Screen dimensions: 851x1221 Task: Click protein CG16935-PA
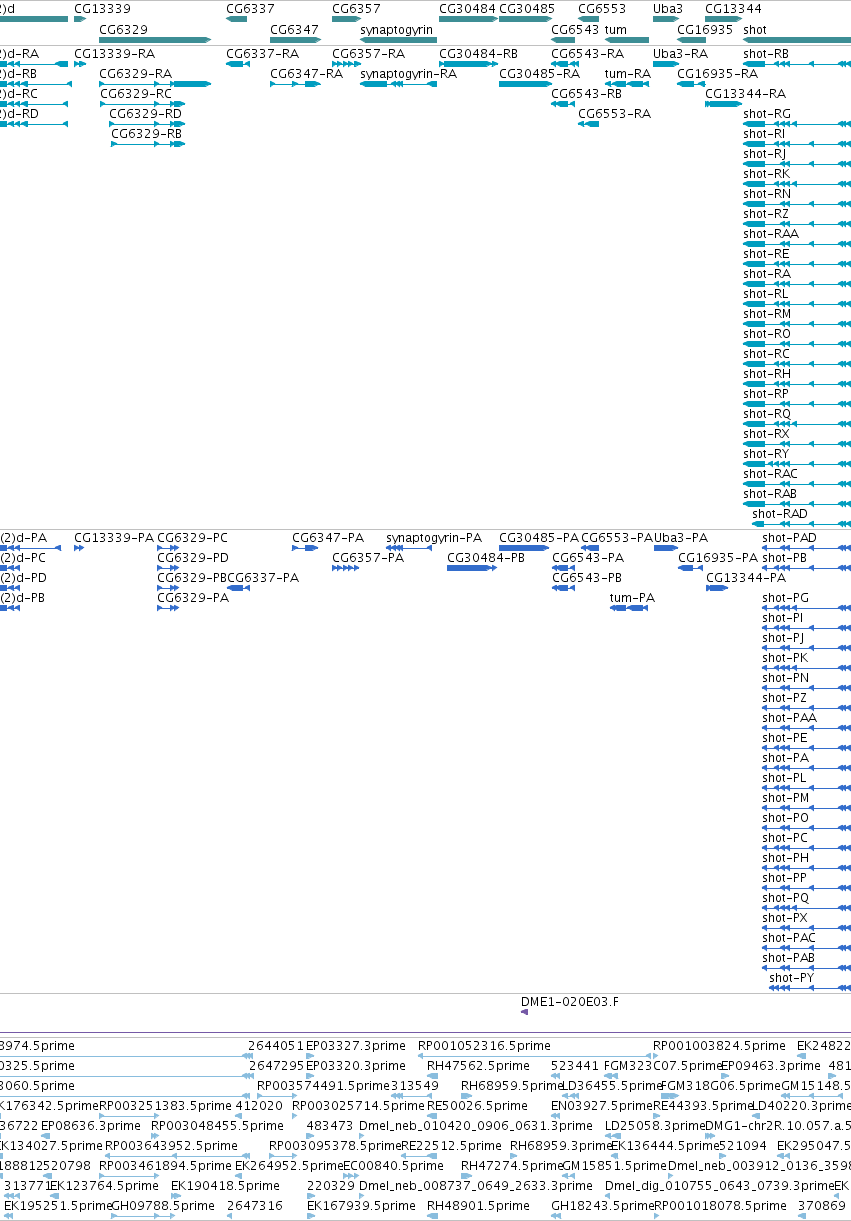(718, 558)
